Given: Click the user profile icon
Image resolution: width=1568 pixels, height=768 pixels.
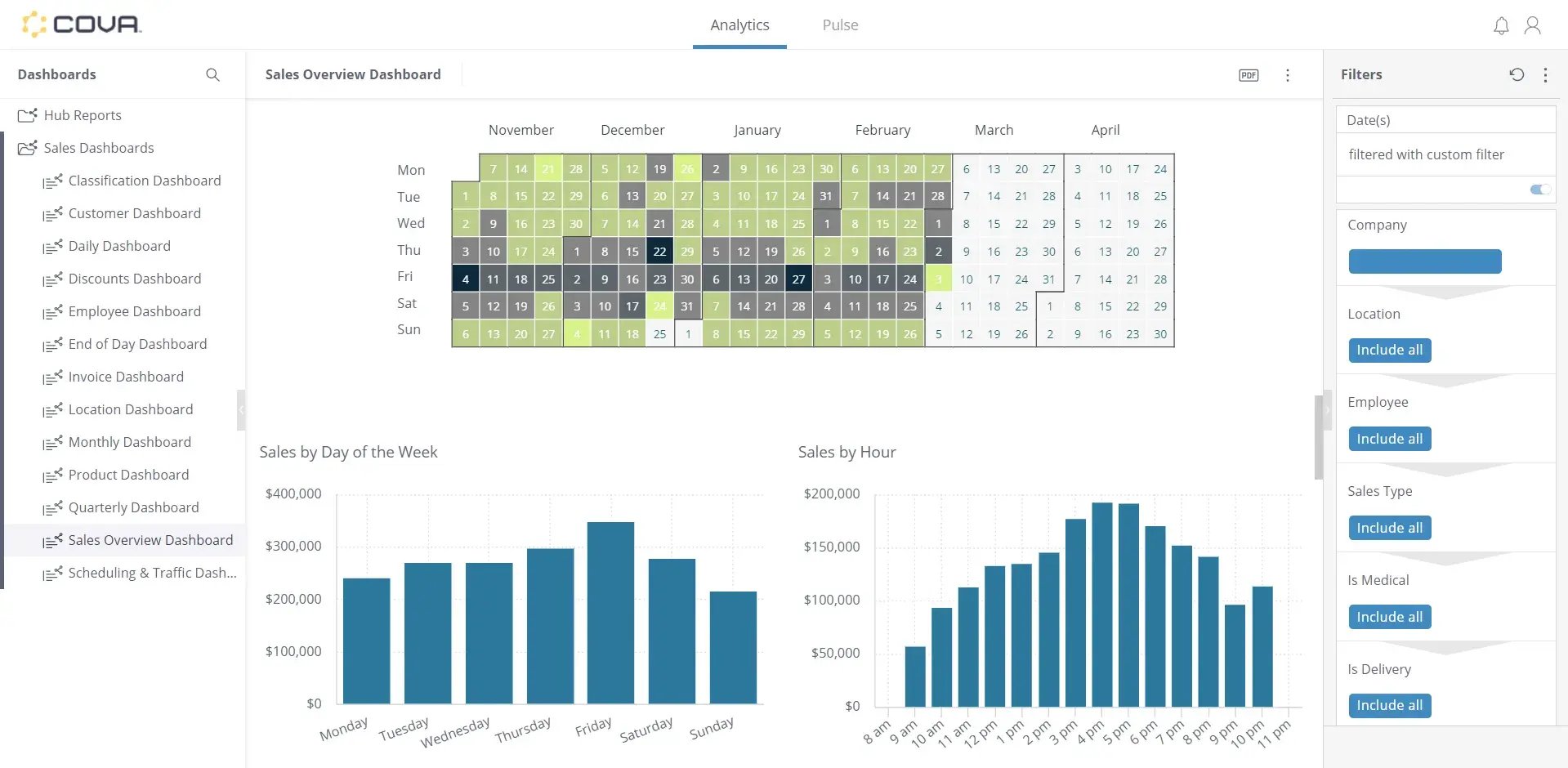Looking at the screenshot, I should [x=1532, y=25].
